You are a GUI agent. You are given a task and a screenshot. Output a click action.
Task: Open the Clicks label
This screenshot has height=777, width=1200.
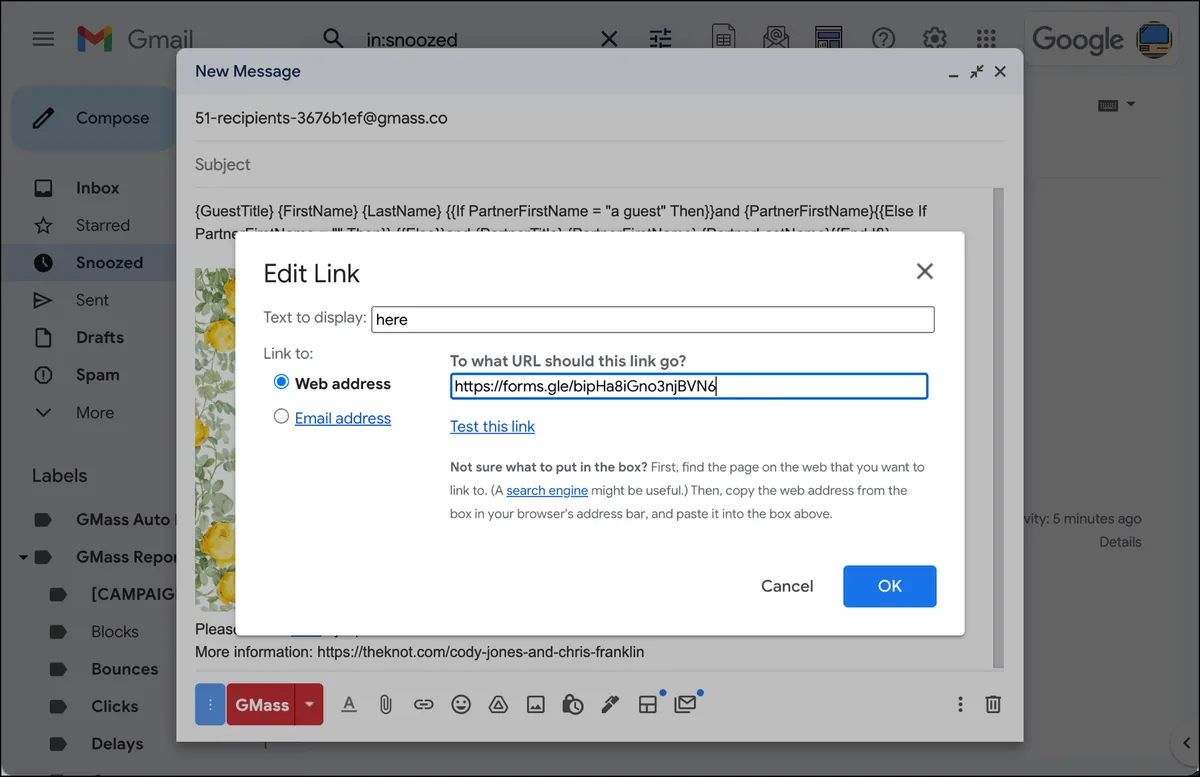click(114, 706)
